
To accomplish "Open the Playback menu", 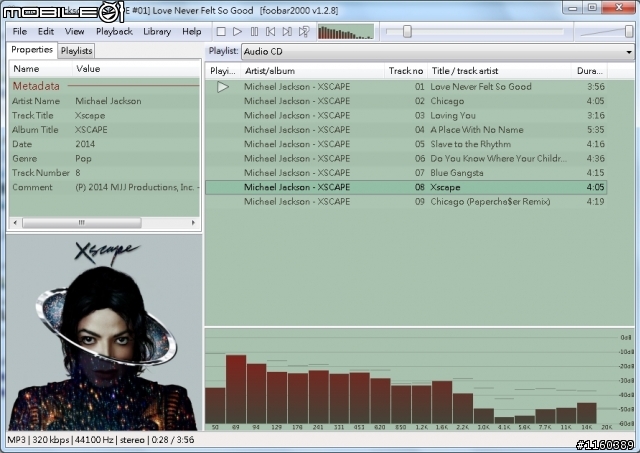I will 114,31.
